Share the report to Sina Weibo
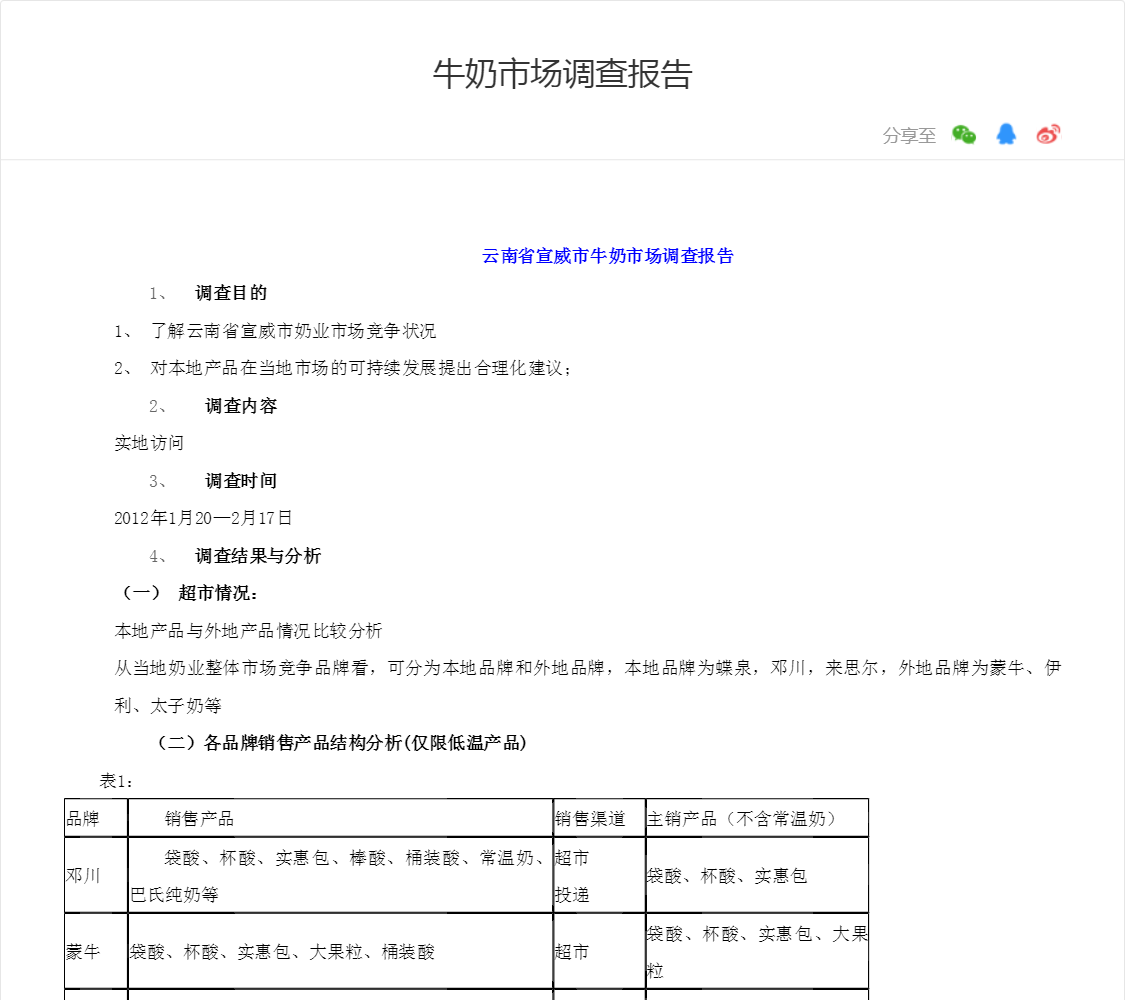The image size is (1125, 1000). point(1048,134)
